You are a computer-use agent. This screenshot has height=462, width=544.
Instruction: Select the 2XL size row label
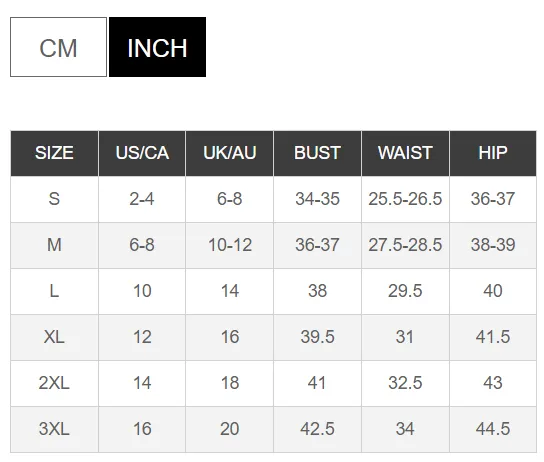[x=54, y=383]
